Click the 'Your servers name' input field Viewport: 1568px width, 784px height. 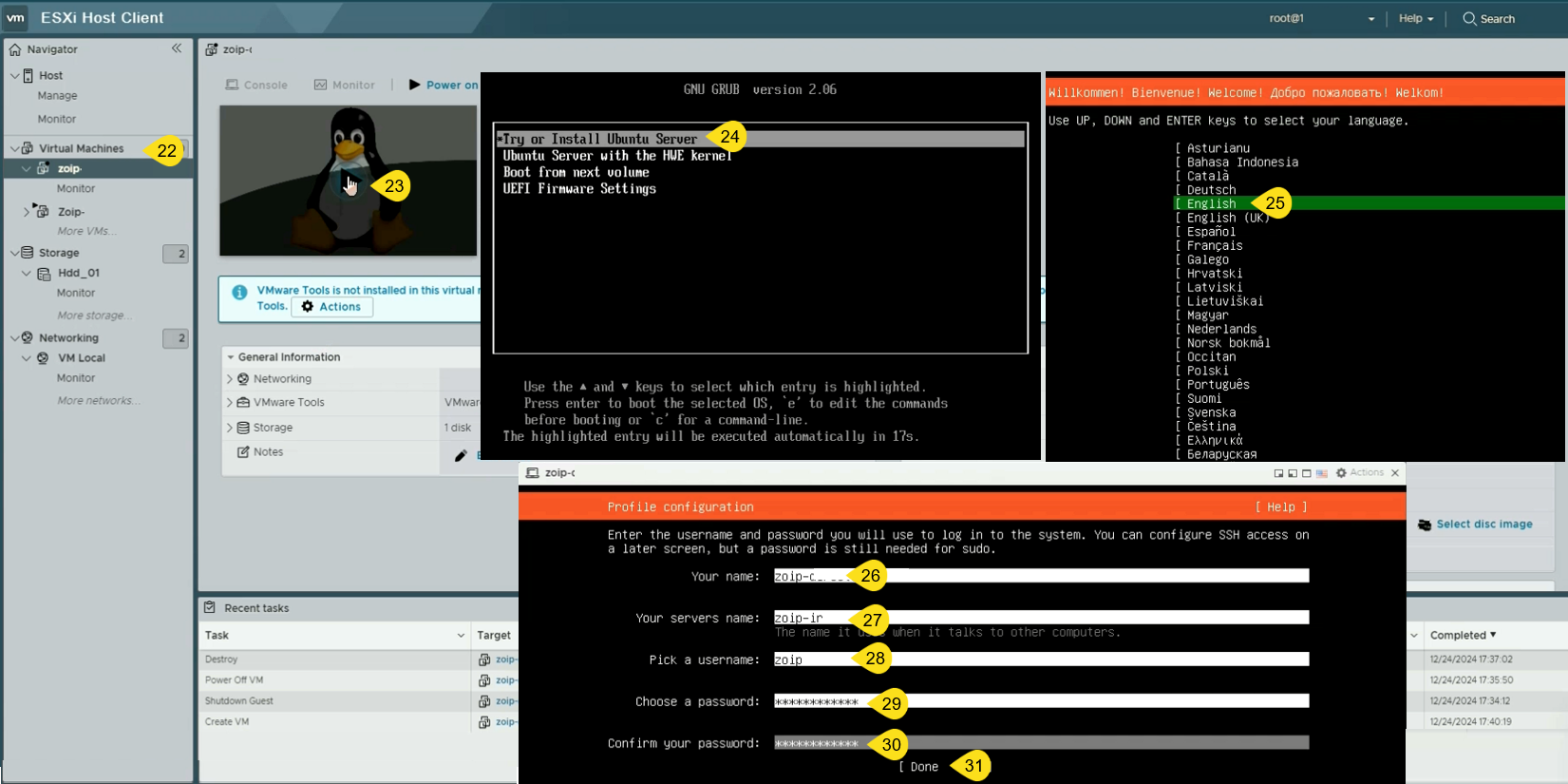[1041, 618]
